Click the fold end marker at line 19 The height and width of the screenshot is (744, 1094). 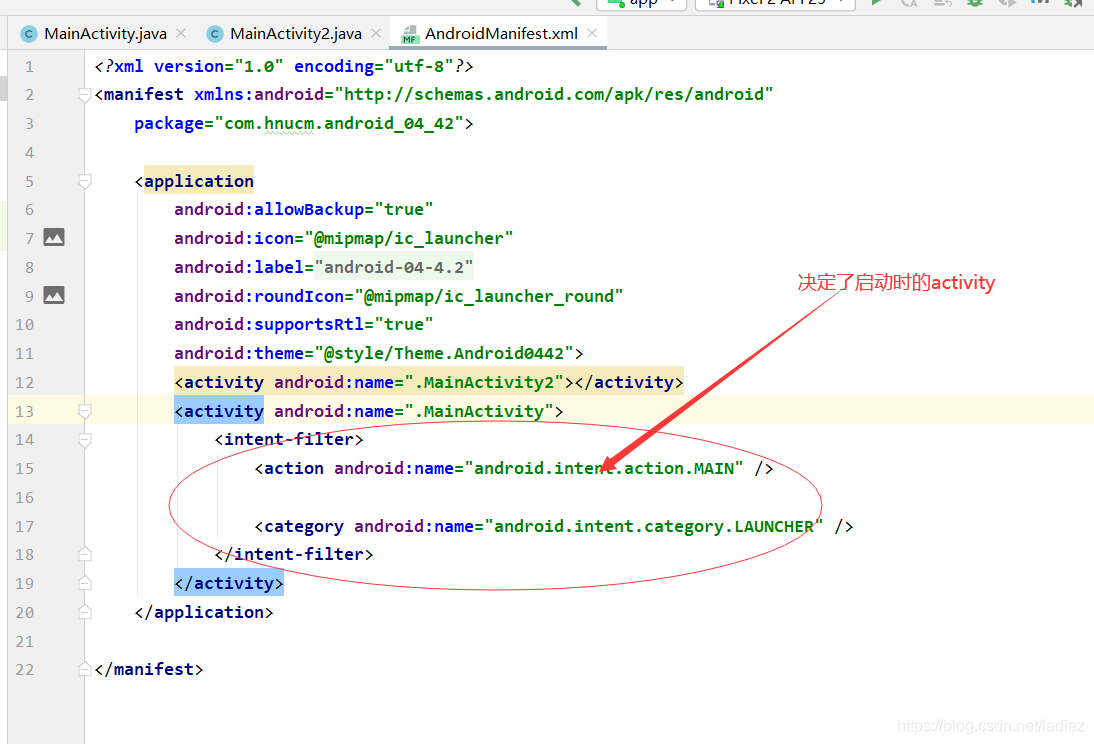click(x=84, y=583)
